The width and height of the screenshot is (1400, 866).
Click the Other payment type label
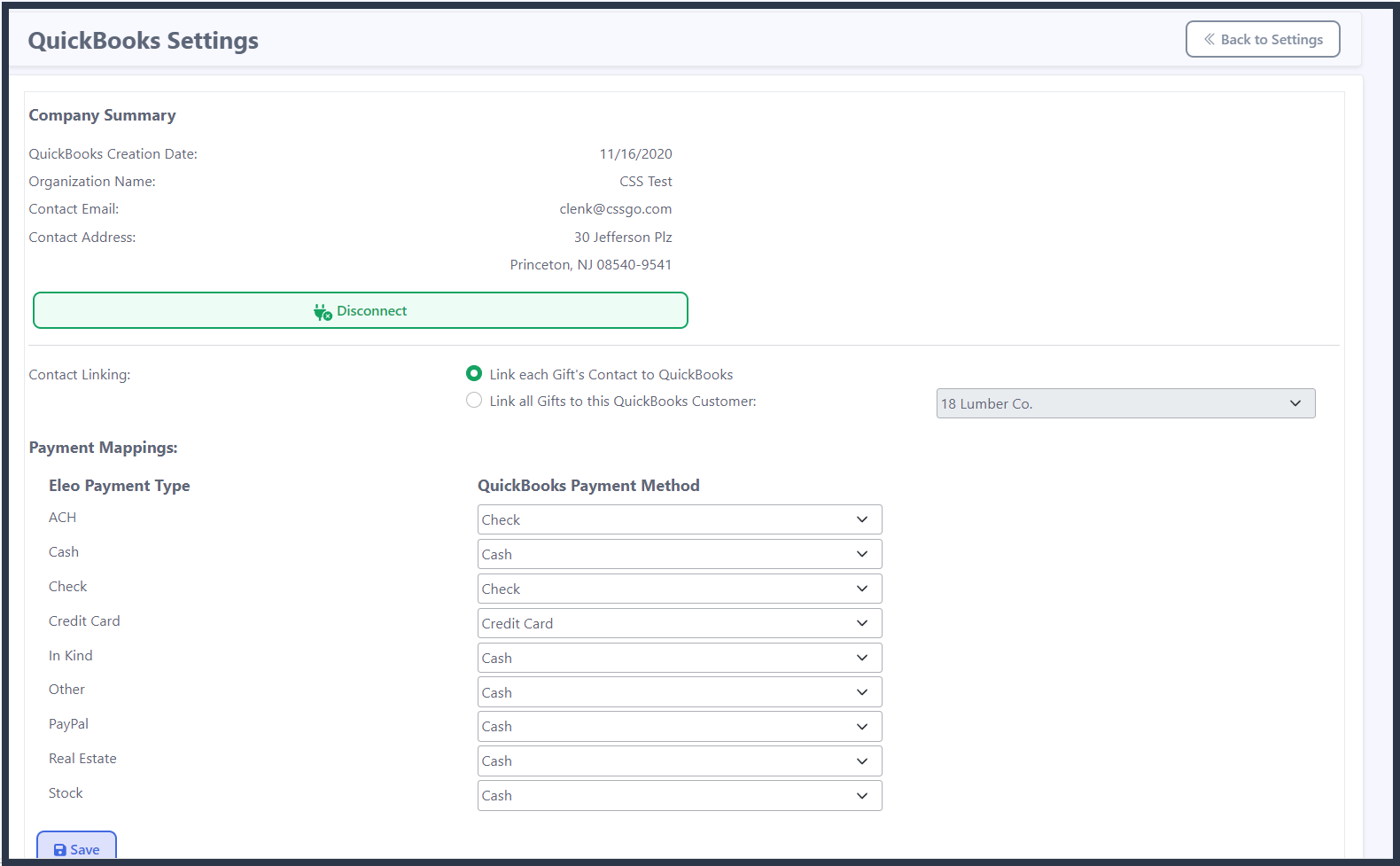(66, 690)
